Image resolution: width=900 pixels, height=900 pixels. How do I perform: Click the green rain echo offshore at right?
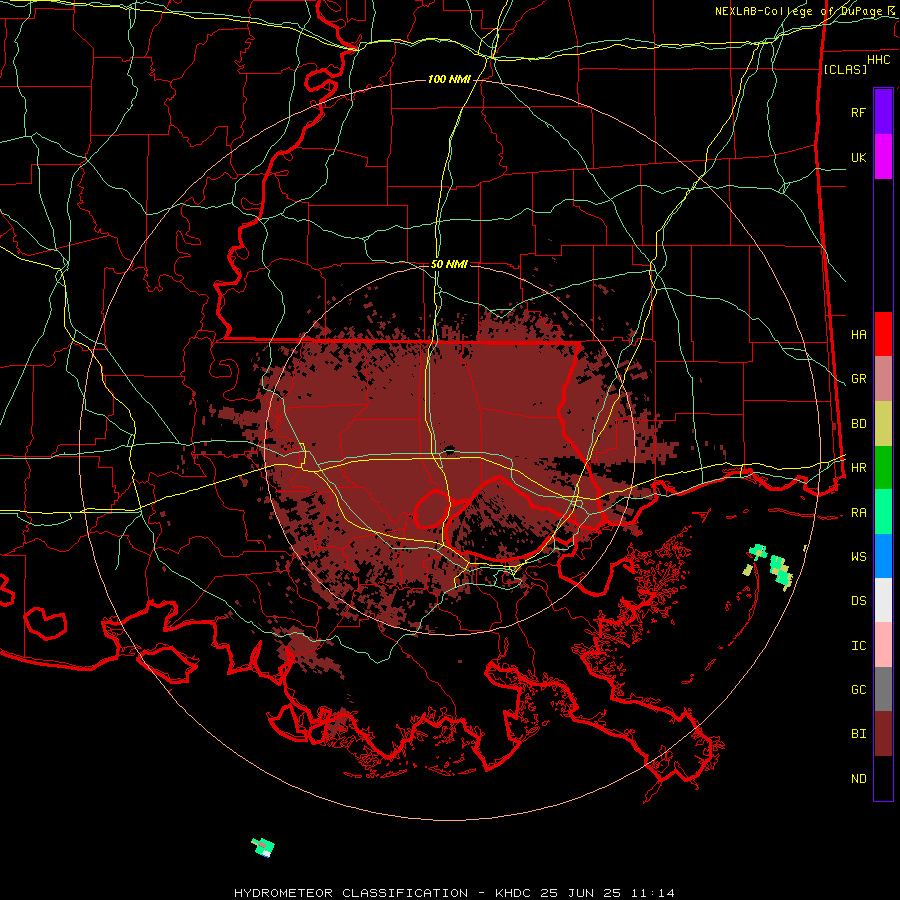[x=780, y=569]
